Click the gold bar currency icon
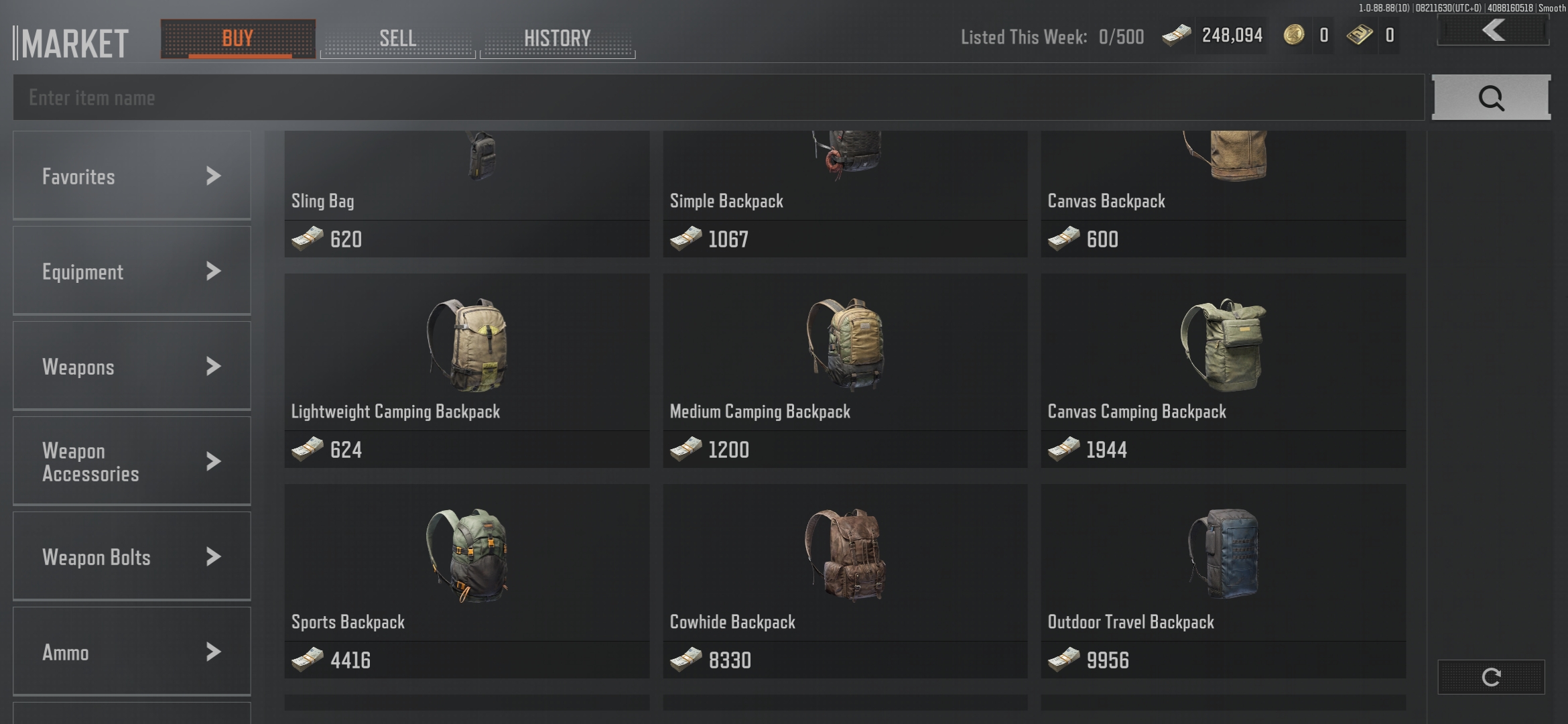Screen dimensions: 1568x724 pos(1360,35)
